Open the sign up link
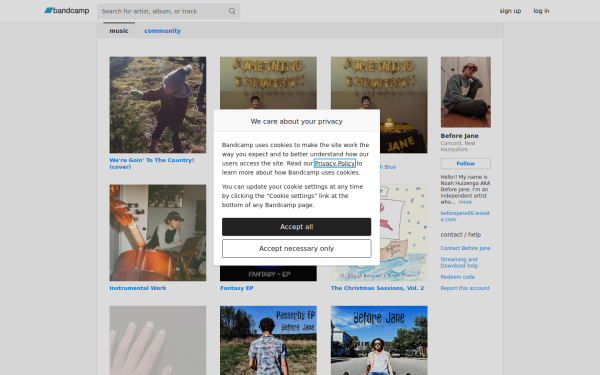Viewport: 600px width, 375px height. tap(510, 11)
